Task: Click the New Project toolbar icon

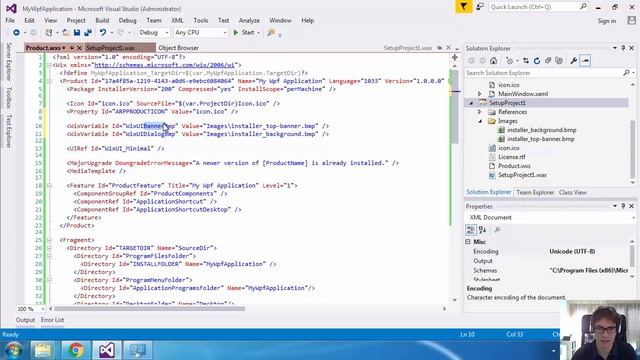Action: point(49,32)
